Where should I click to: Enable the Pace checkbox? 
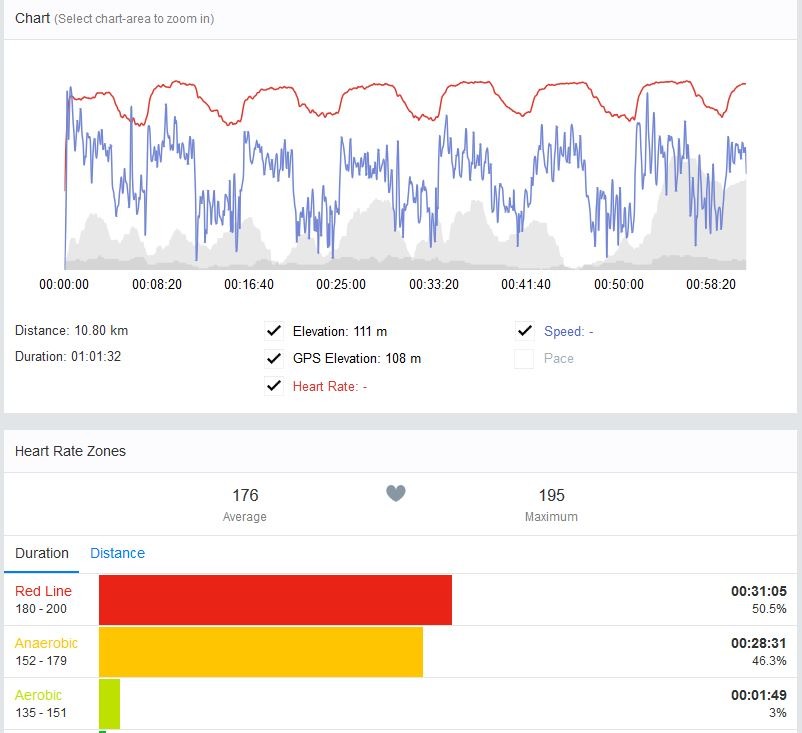pos(524,359)
